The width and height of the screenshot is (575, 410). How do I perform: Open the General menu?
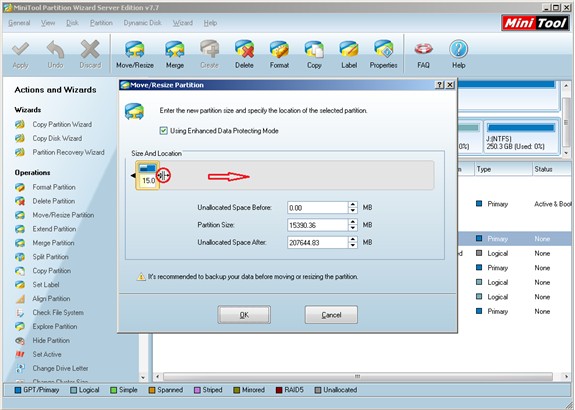click(19, 23)
